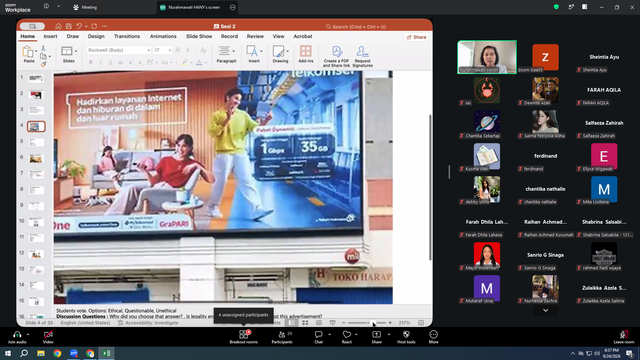
Task: Open the React emoji menu
Action: tap(347, 337)
